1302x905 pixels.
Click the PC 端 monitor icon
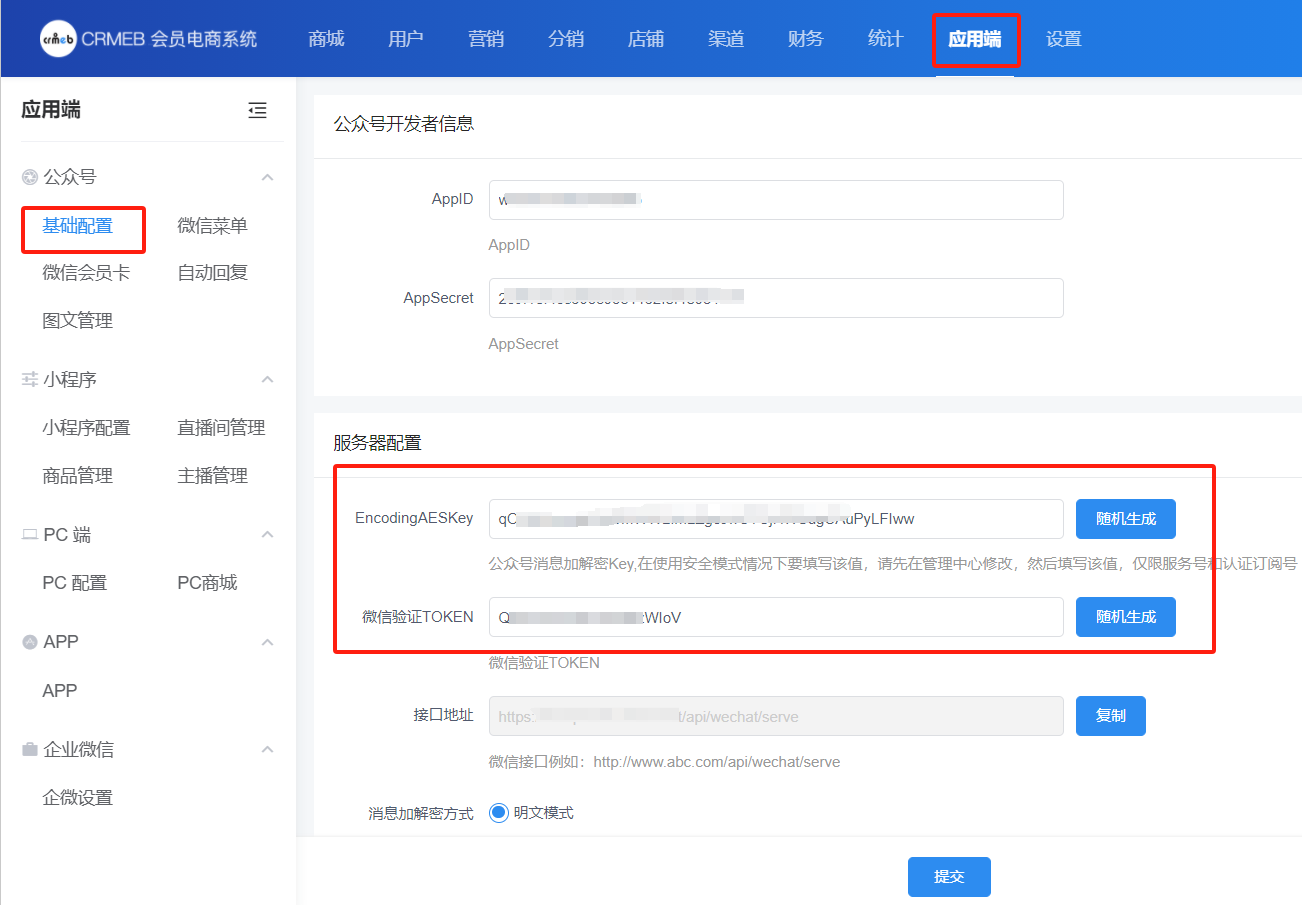point(30,535)
